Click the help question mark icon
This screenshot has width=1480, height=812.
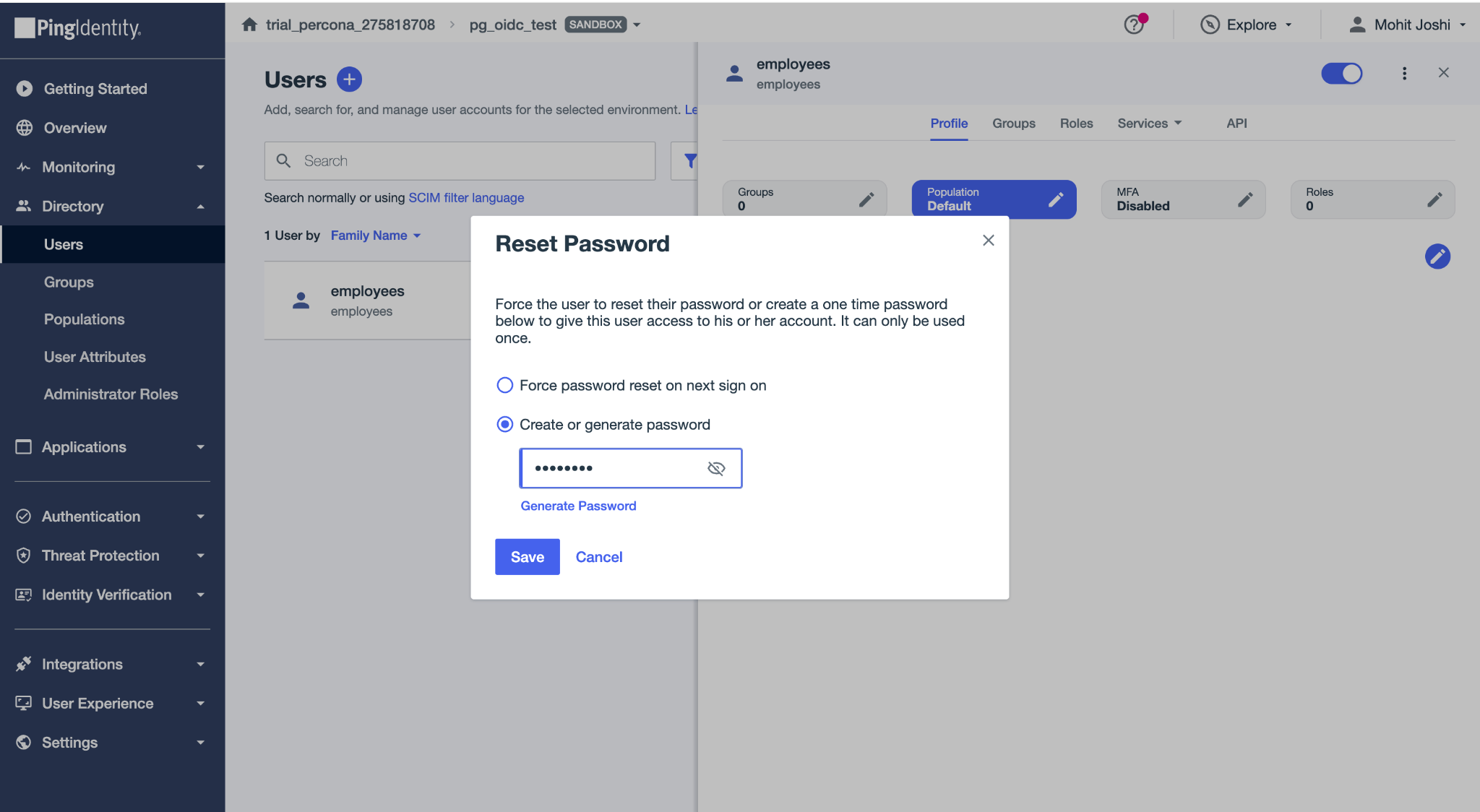pyautogui.click(x=1134, y=25)
